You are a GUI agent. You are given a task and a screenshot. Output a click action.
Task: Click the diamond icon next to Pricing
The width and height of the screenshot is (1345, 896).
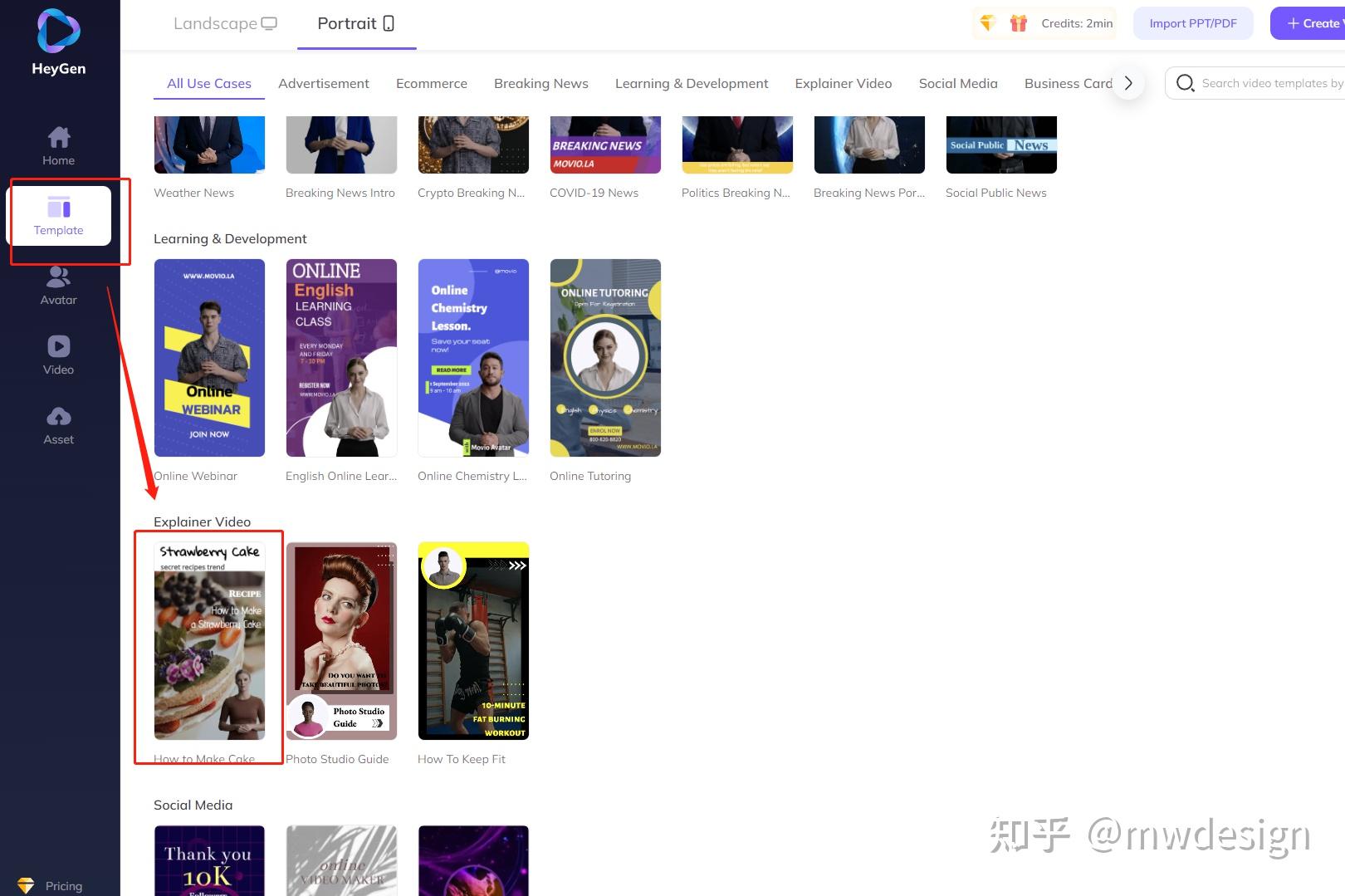tap(27, 884)
